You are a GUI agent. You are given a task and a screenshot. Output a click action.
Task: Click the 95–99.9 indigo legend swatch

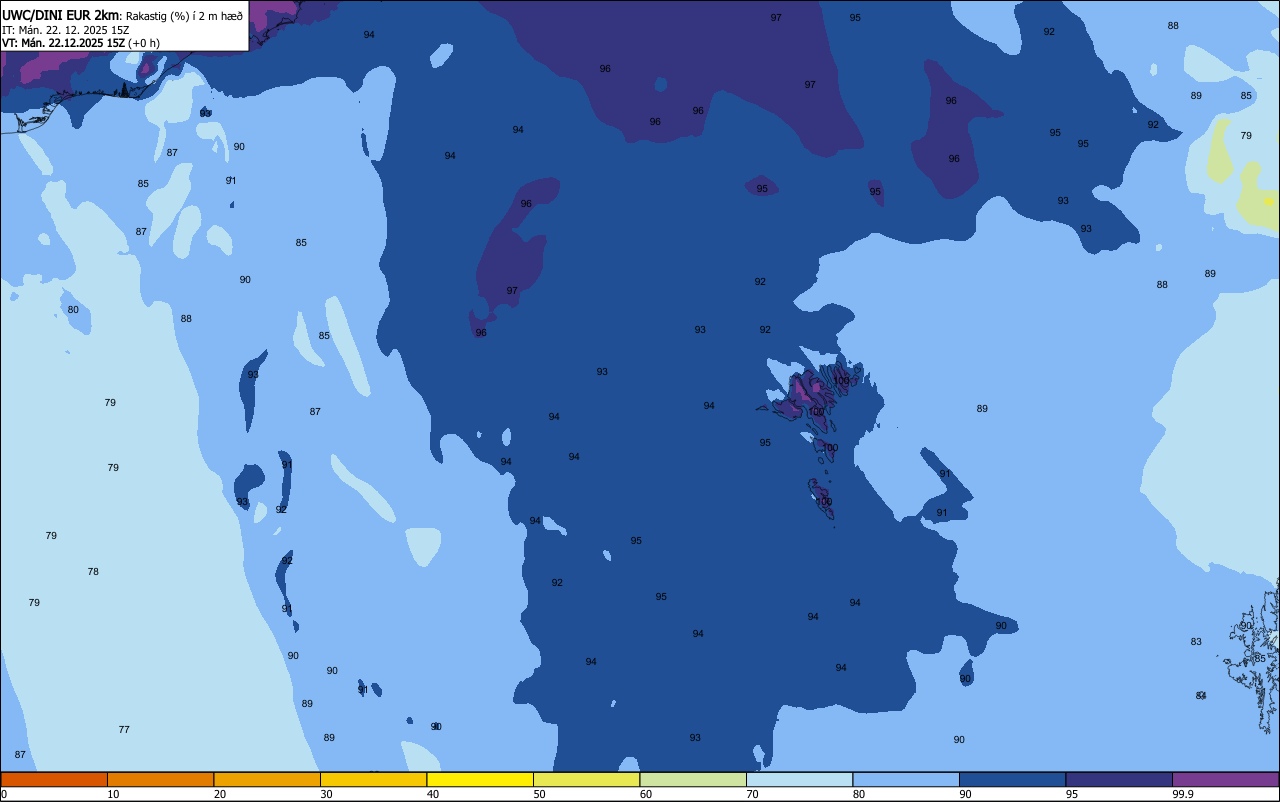click(1119, 779)
